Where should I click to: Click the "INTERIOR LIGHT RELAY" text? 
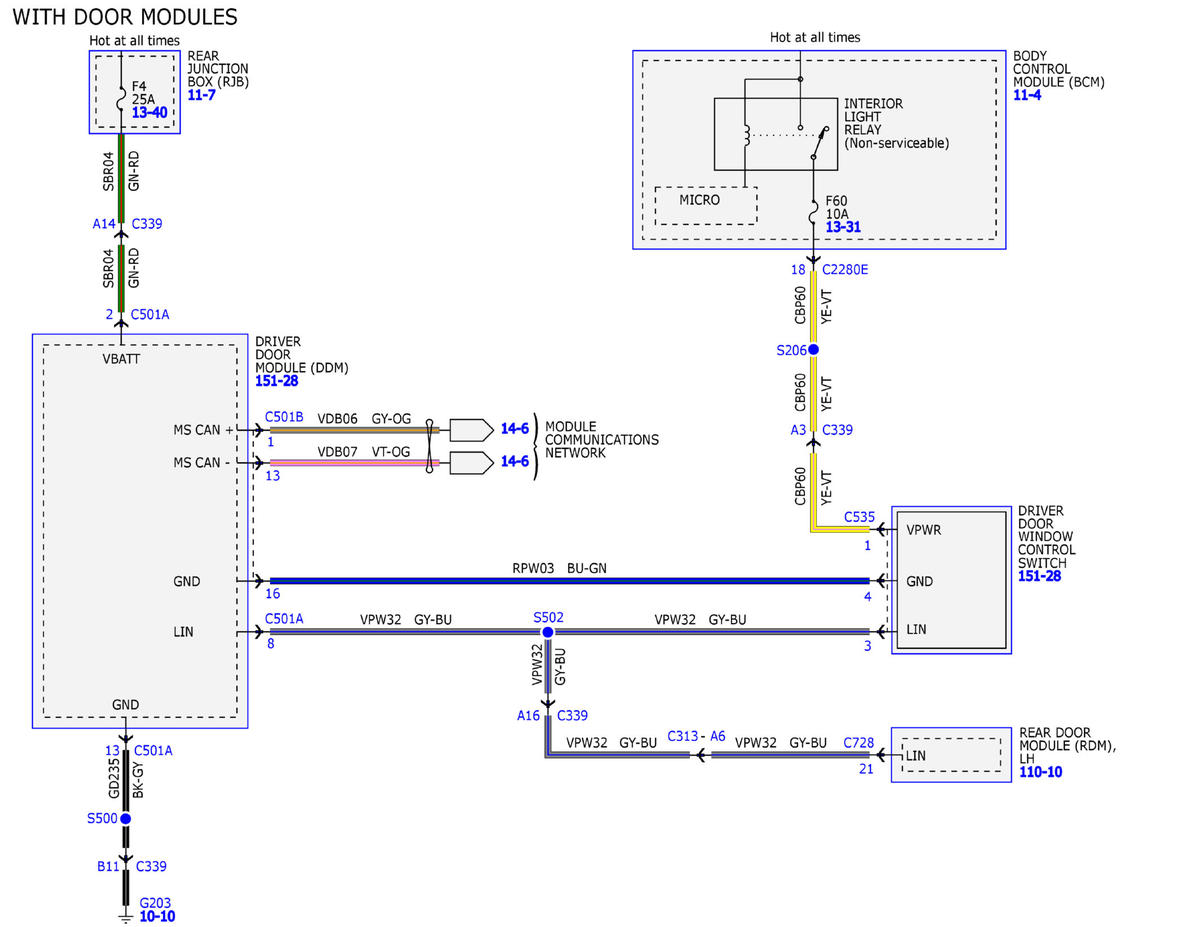(x=873, y=117)
